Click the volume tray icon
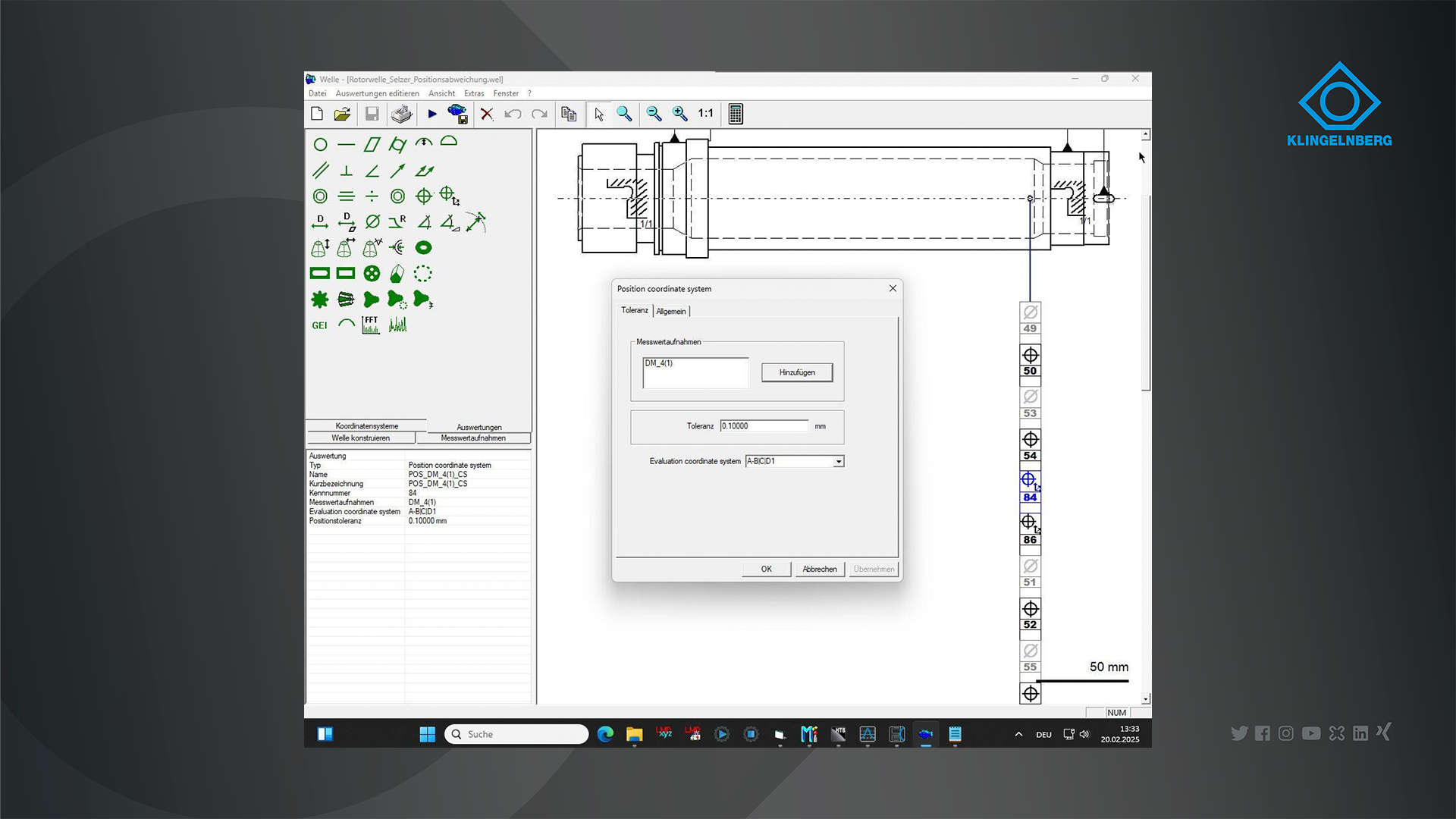 (x=1084, y=734)
